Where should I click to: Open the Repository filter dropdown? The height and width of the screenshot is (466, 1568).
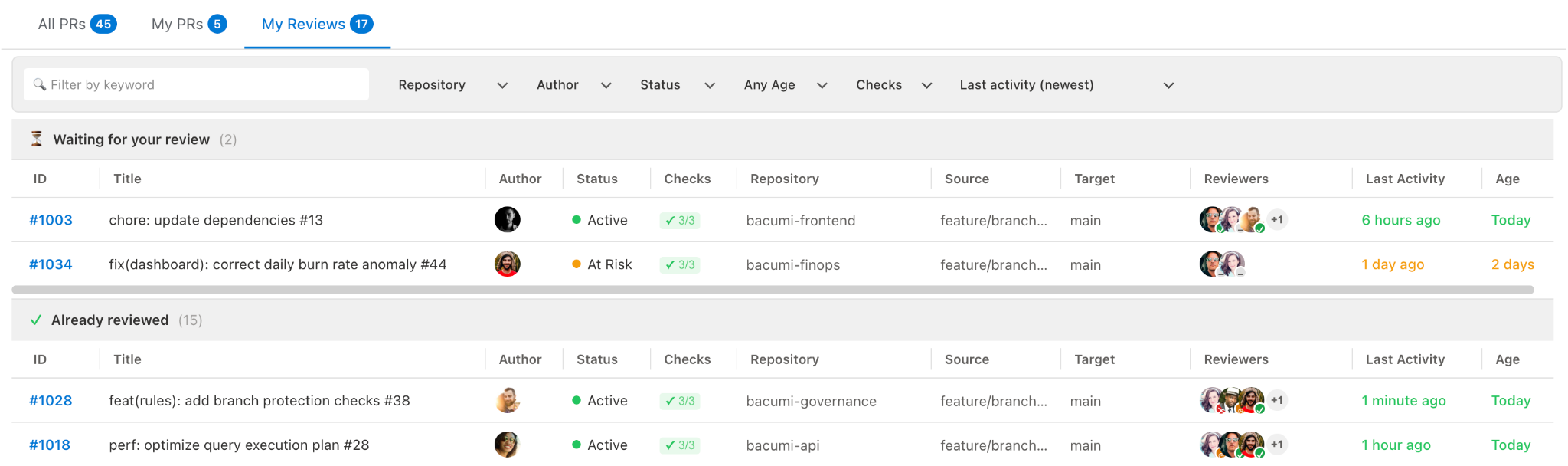click(x=452, y=85)
